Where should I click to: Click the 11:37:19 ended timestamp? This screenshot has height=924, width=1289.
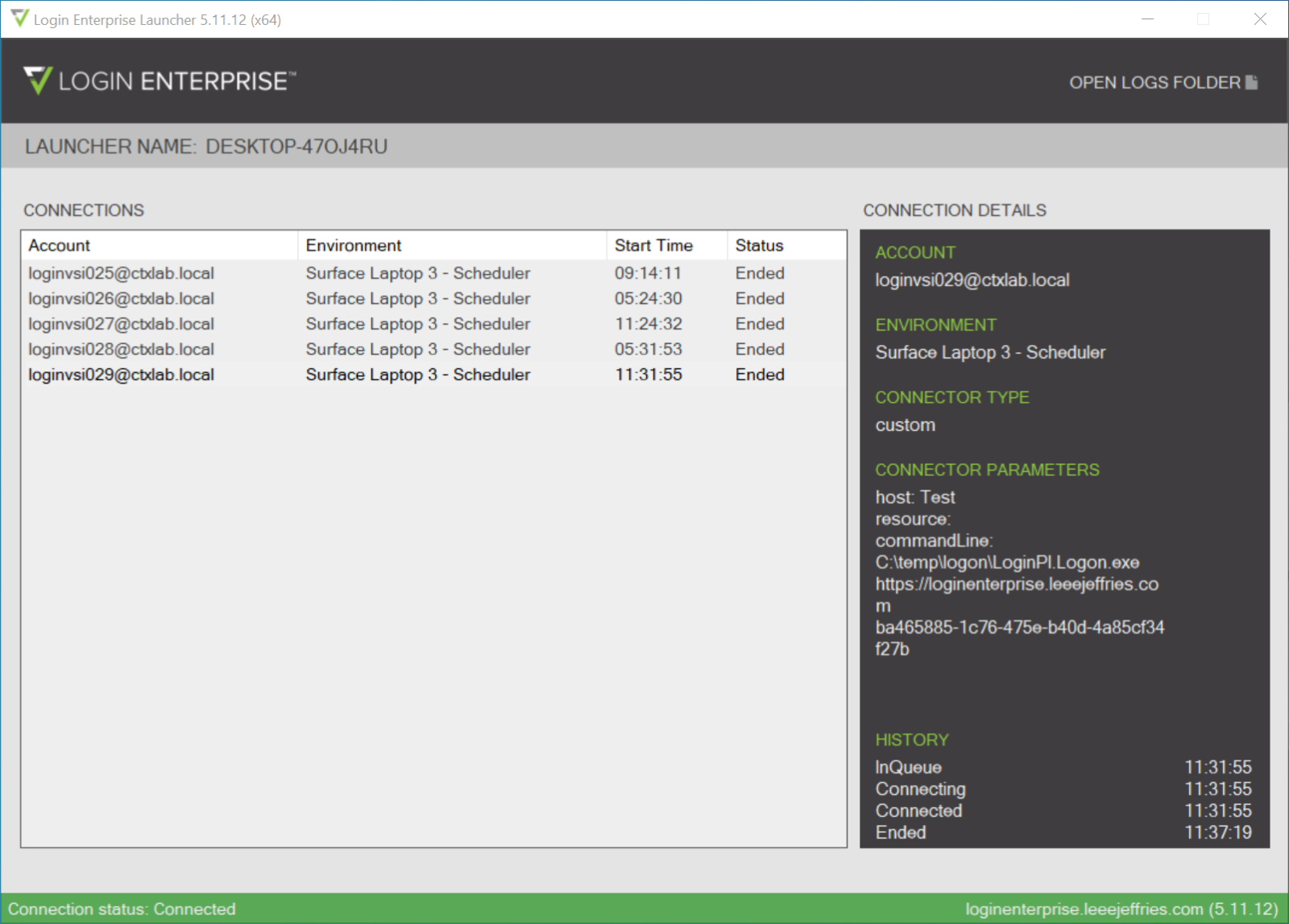[x=1218, y=833]
